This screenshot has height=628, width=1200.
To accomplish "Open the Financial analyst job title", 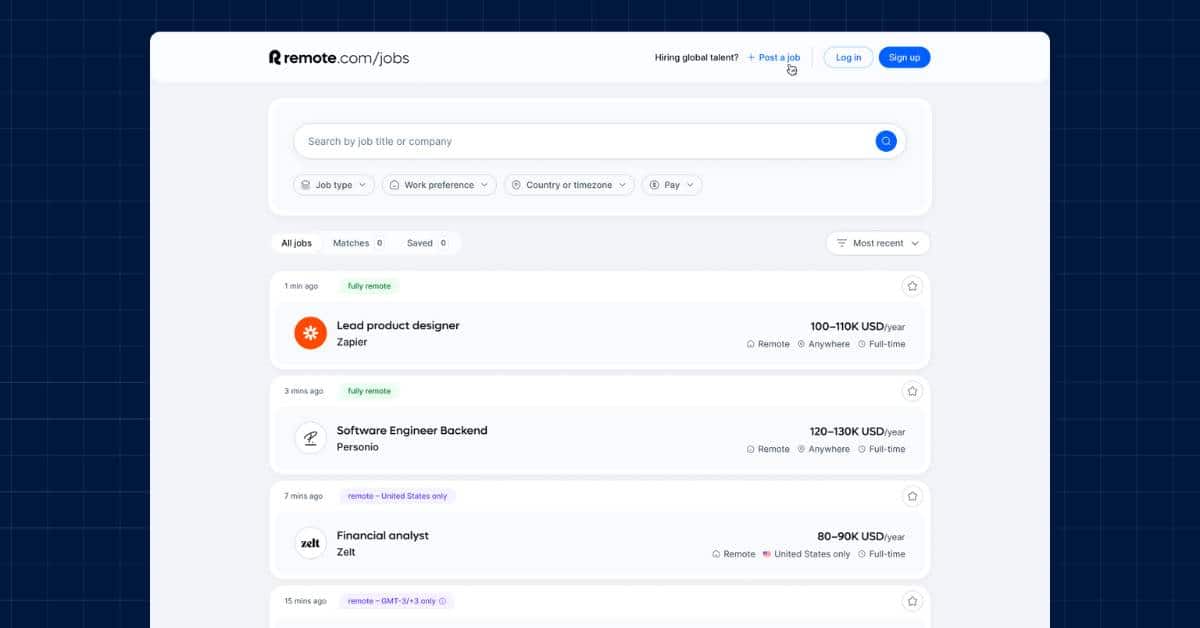I will pyautogui.click(x=383, y=536).
